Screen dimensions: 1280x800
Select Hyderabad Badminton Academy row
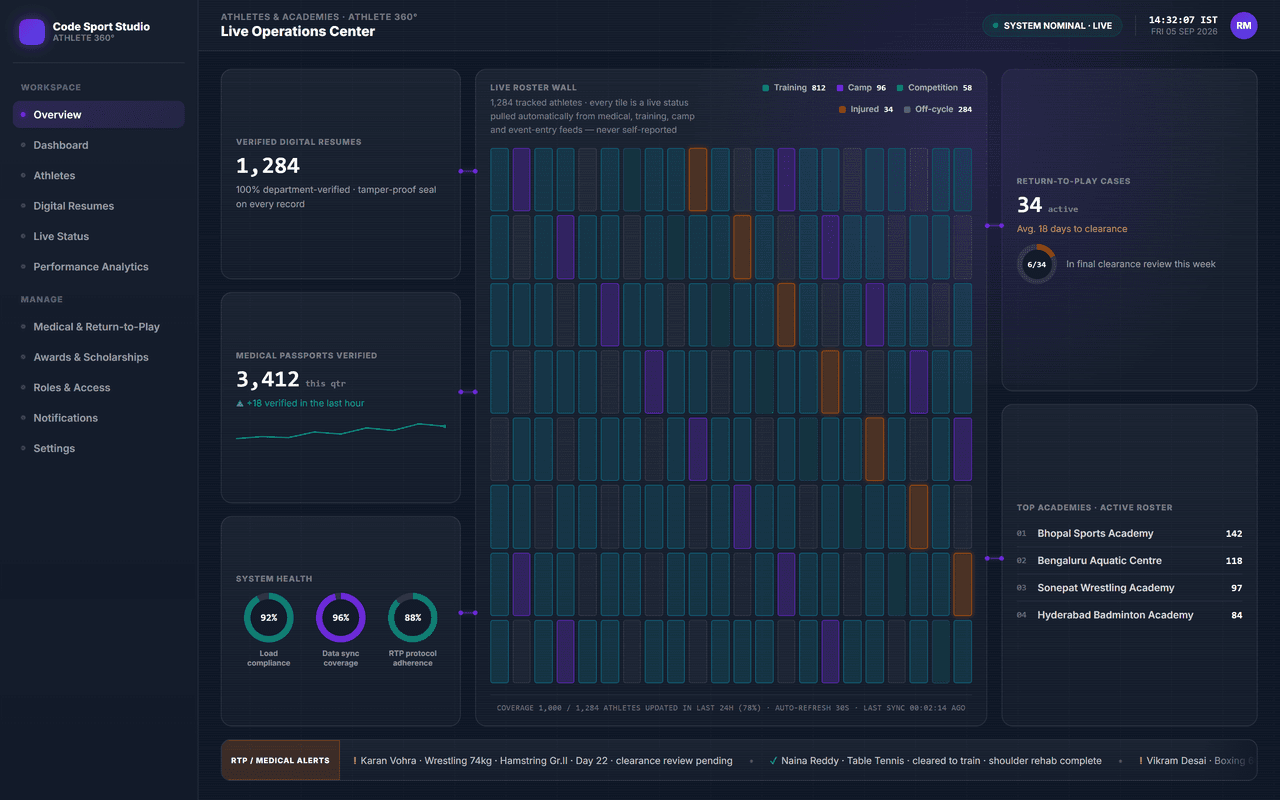pos(1130,615)
